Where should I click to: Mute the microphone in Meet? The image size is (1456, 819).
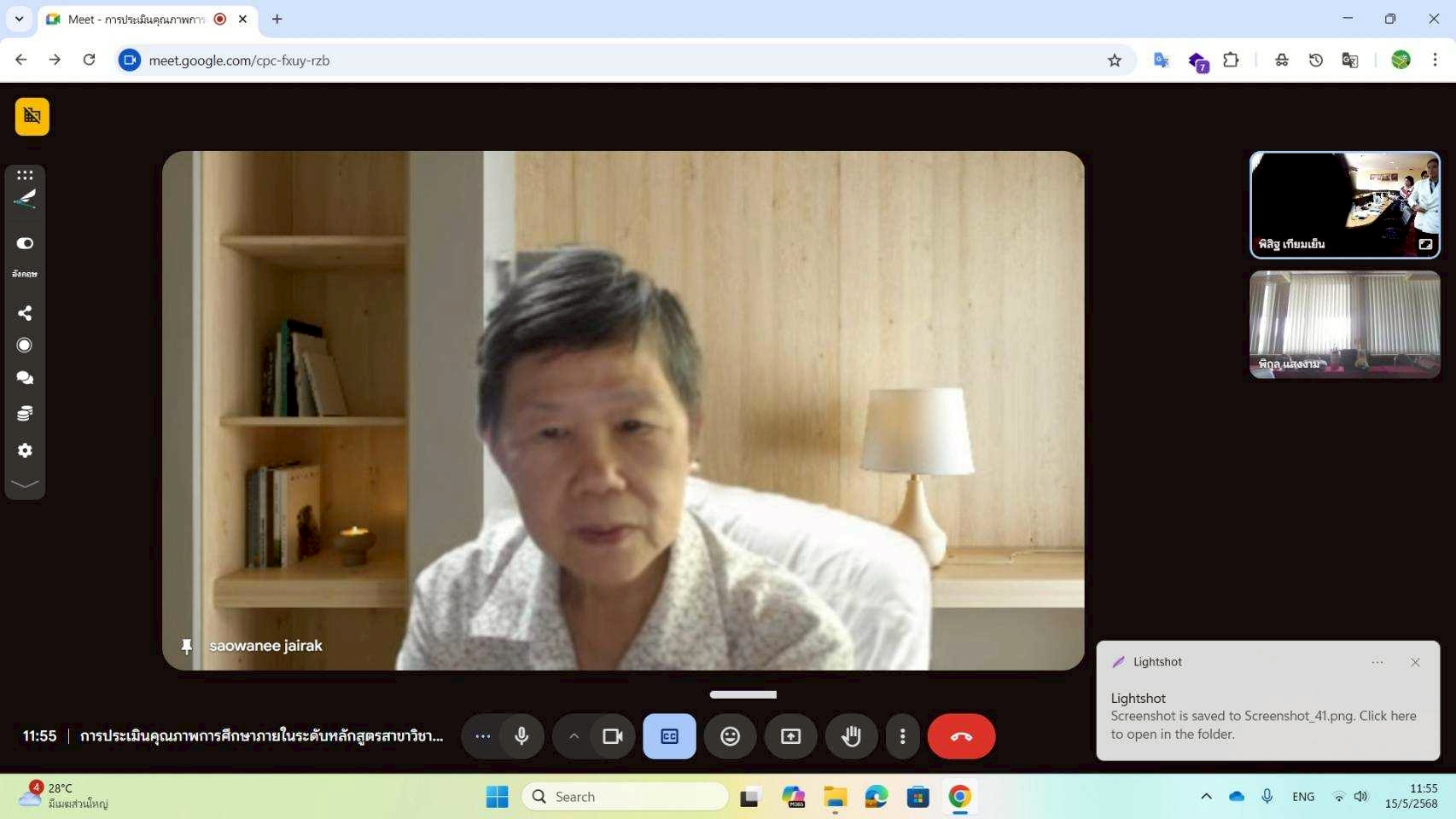[x=521, y=736]
